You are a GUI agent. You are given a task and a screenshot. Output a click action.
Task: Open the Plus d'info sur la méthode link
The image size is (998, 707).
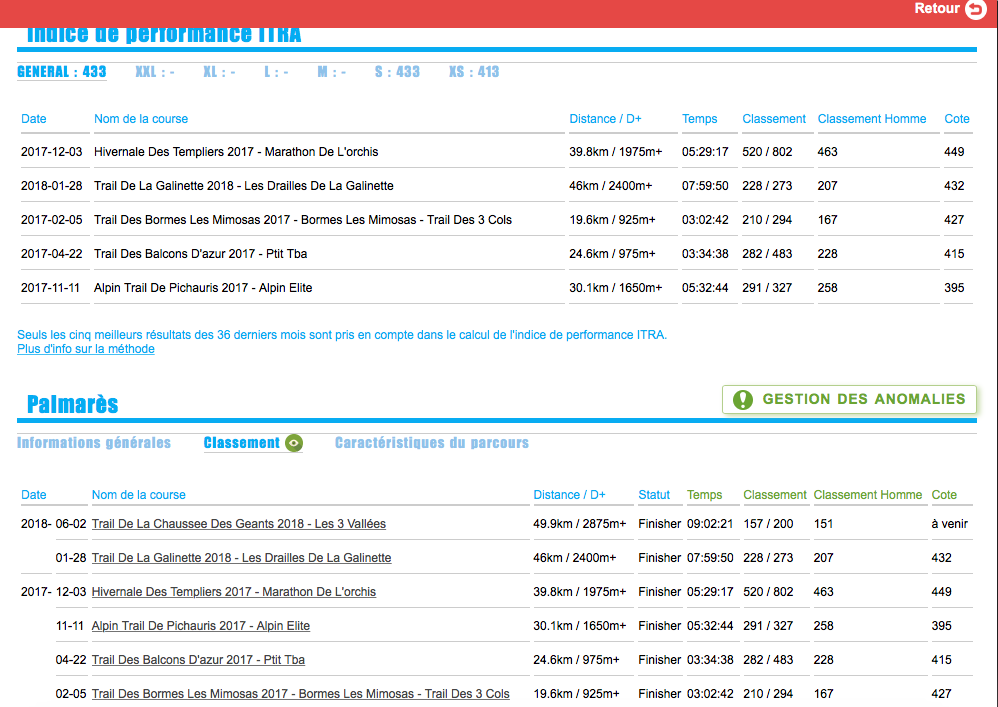coord(86,349)
